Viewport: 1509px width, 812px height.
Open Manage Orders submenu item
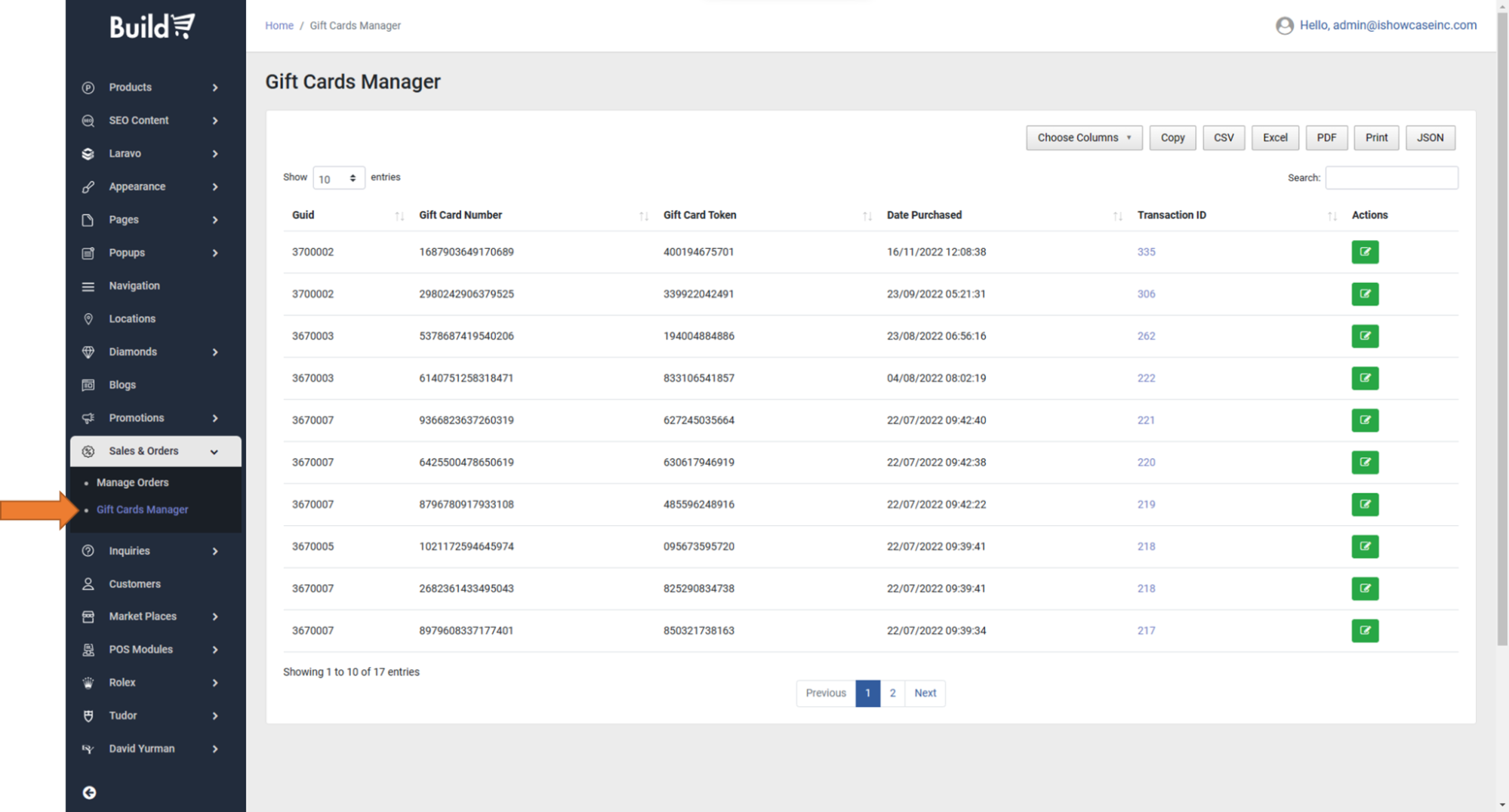click(132, 482)
